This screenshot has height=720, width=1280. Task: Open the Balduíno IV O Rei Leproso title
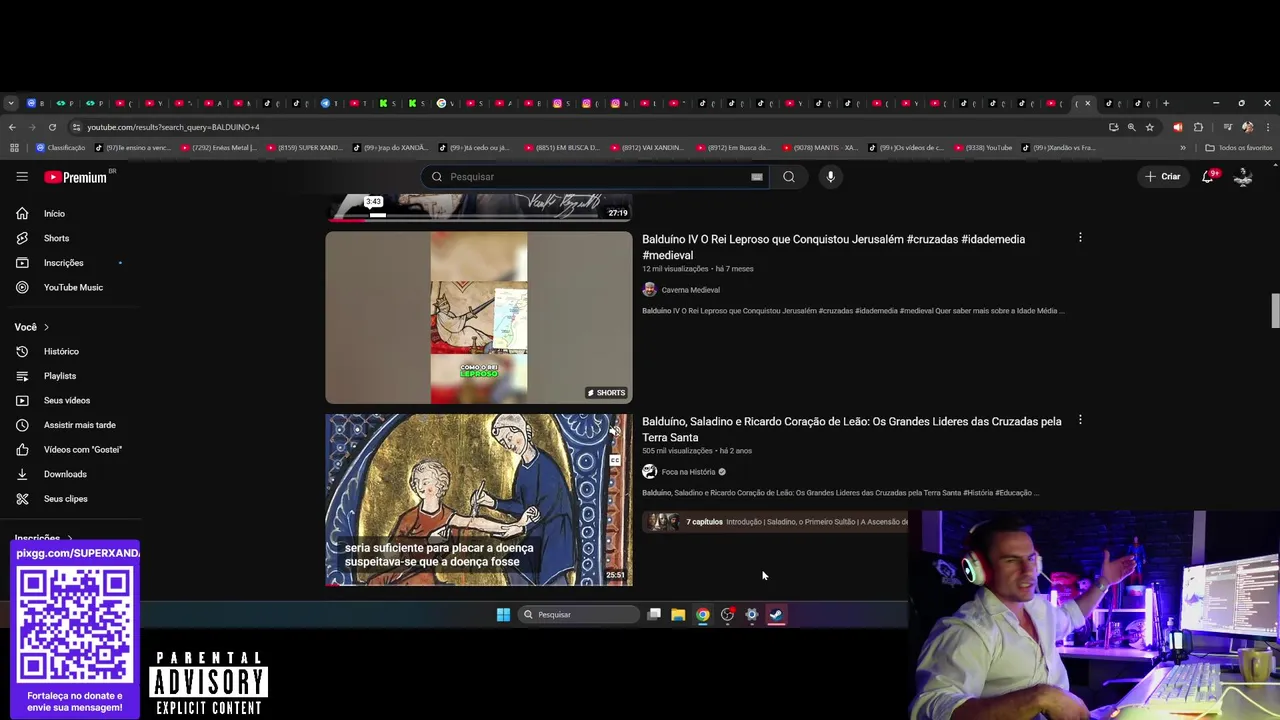point(833,247)
